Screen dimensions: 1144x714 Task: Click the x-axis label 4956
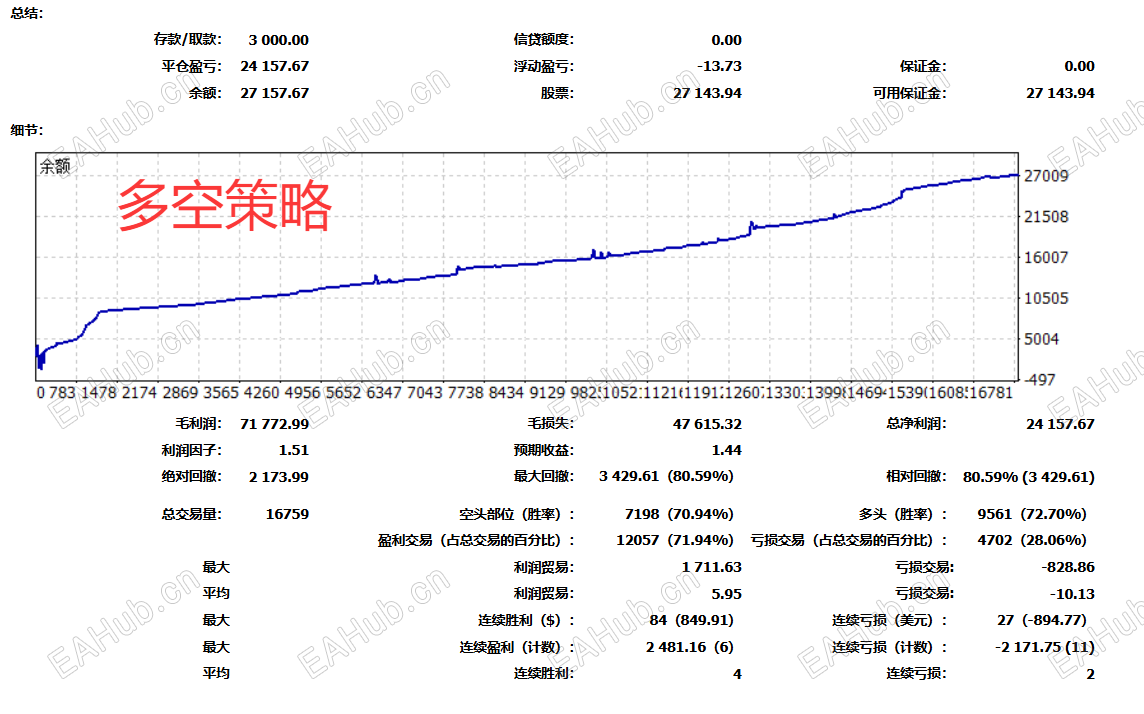(x=302, y=393)
